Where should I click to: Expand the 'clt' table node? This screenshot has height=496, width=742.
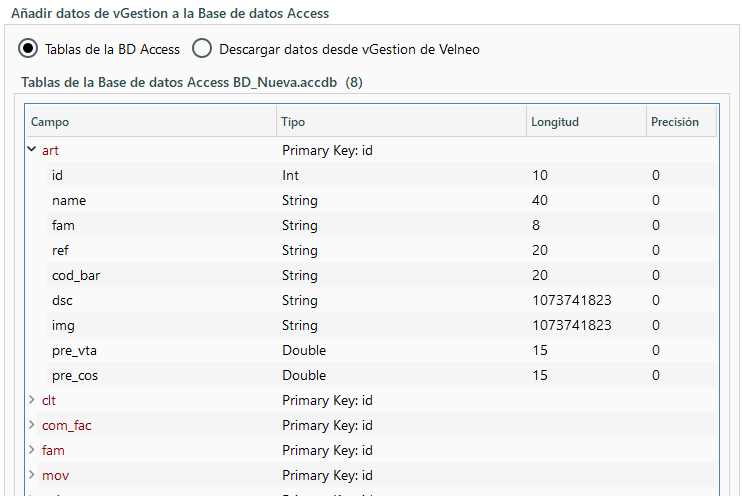(32, 400)
